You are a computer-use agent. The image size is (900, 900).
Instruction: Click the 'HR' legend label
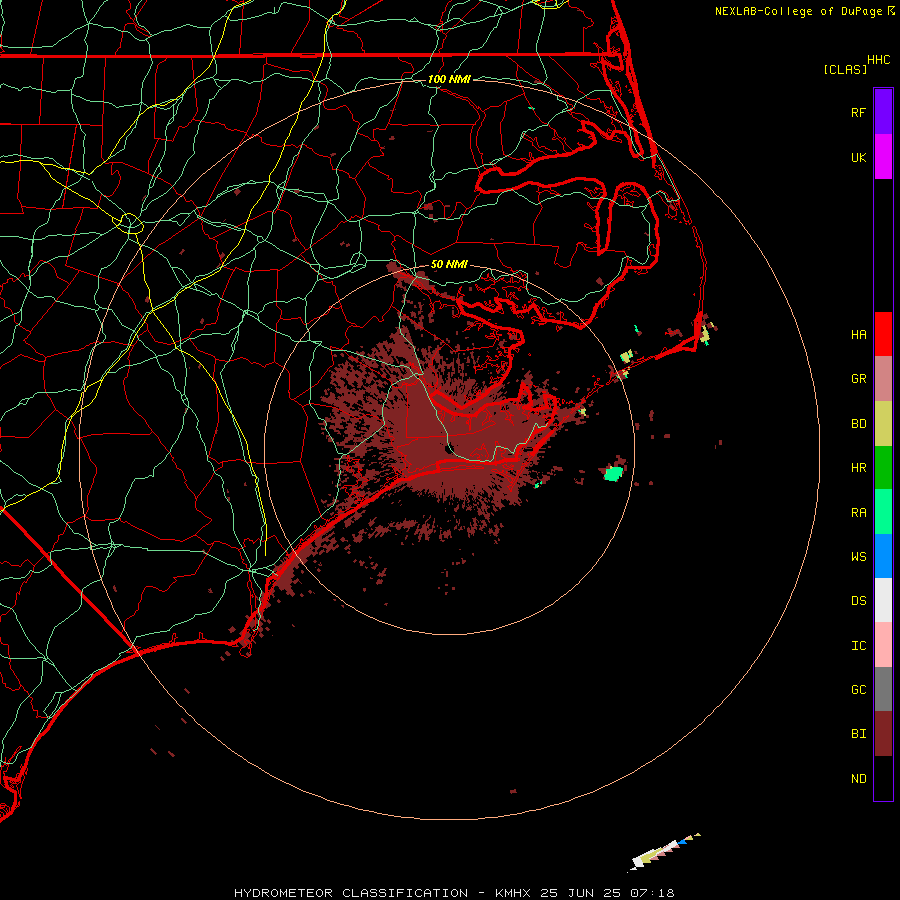pyautogui.click(x=858, y=468)
